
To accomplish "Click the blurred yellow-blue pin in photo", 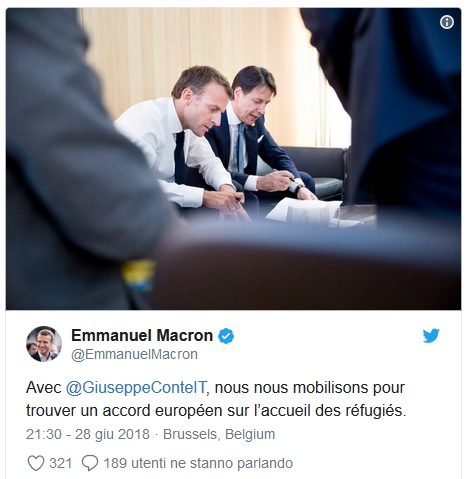I will (x=138, y=274).
